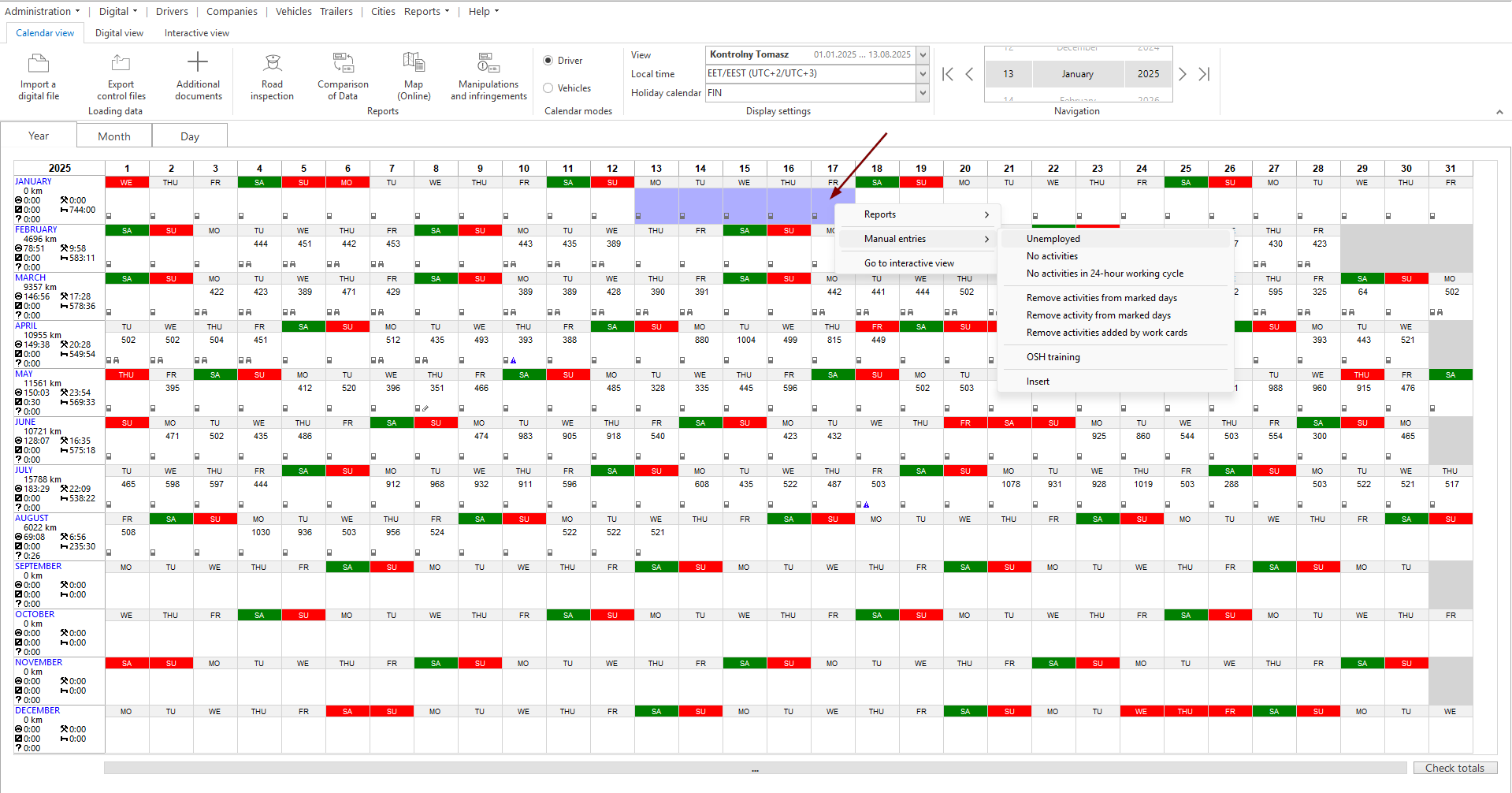
Task: Go to previous period arrow
Action: (x=969, y=74)
